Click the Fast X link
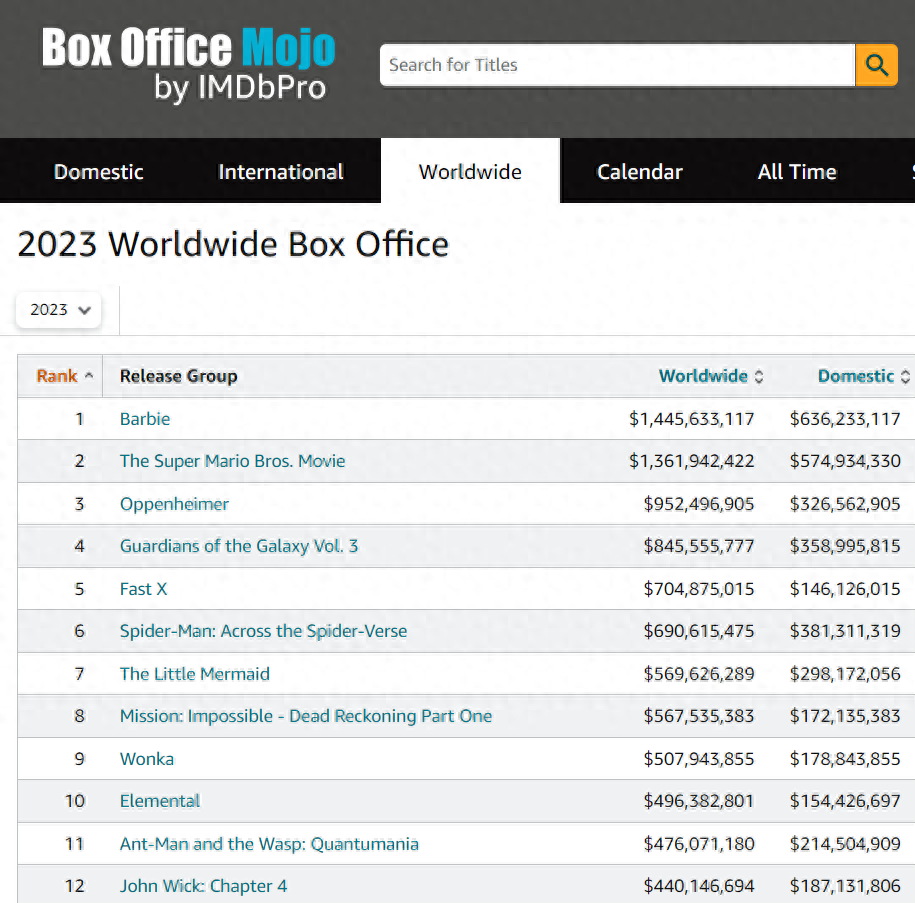 coord(143,589)
